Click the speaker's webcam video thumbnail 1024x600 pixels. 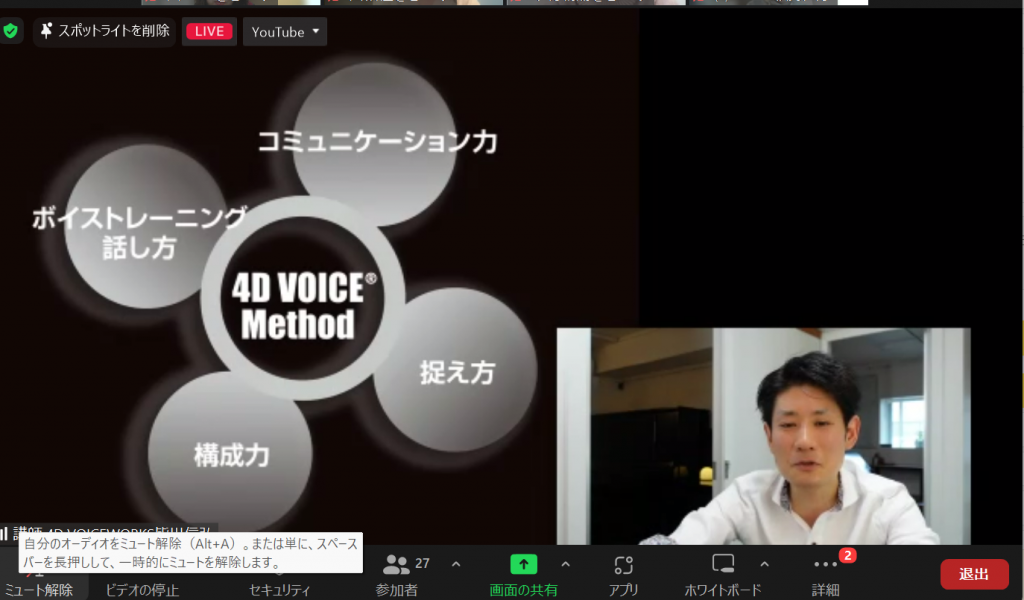(x=763, y=436)
